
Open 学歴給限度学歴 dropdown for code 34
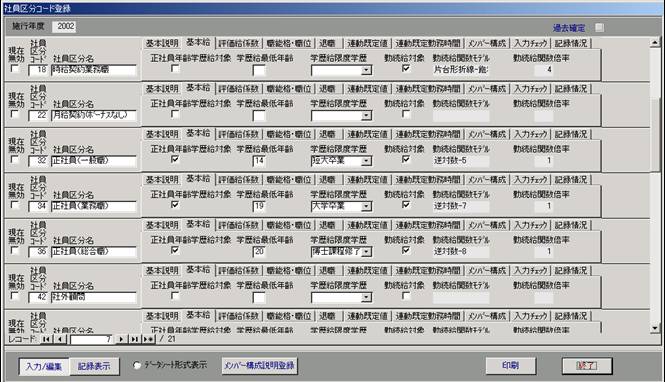366,206
